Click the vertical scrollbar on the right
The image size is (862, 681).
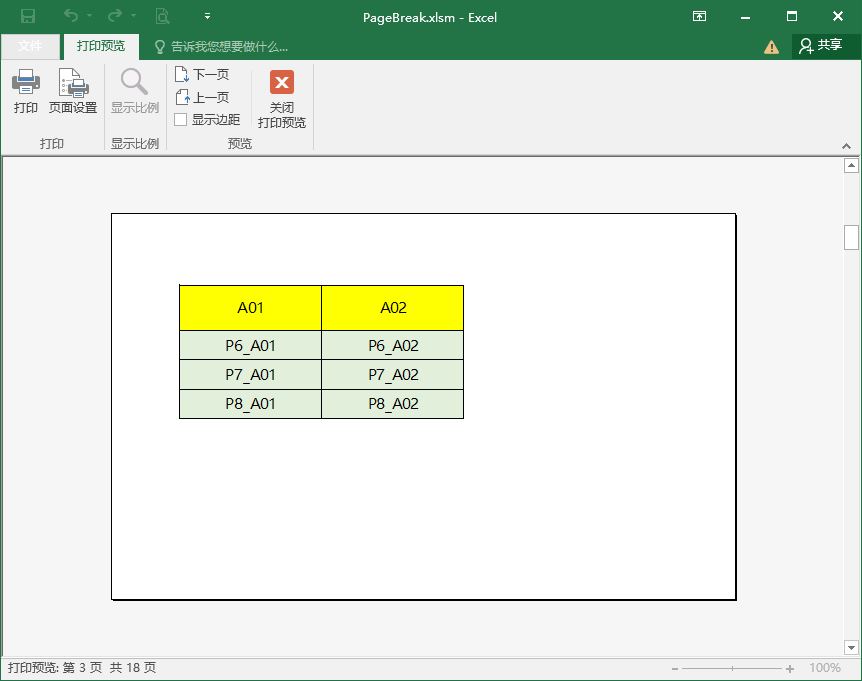click(852, 237)
